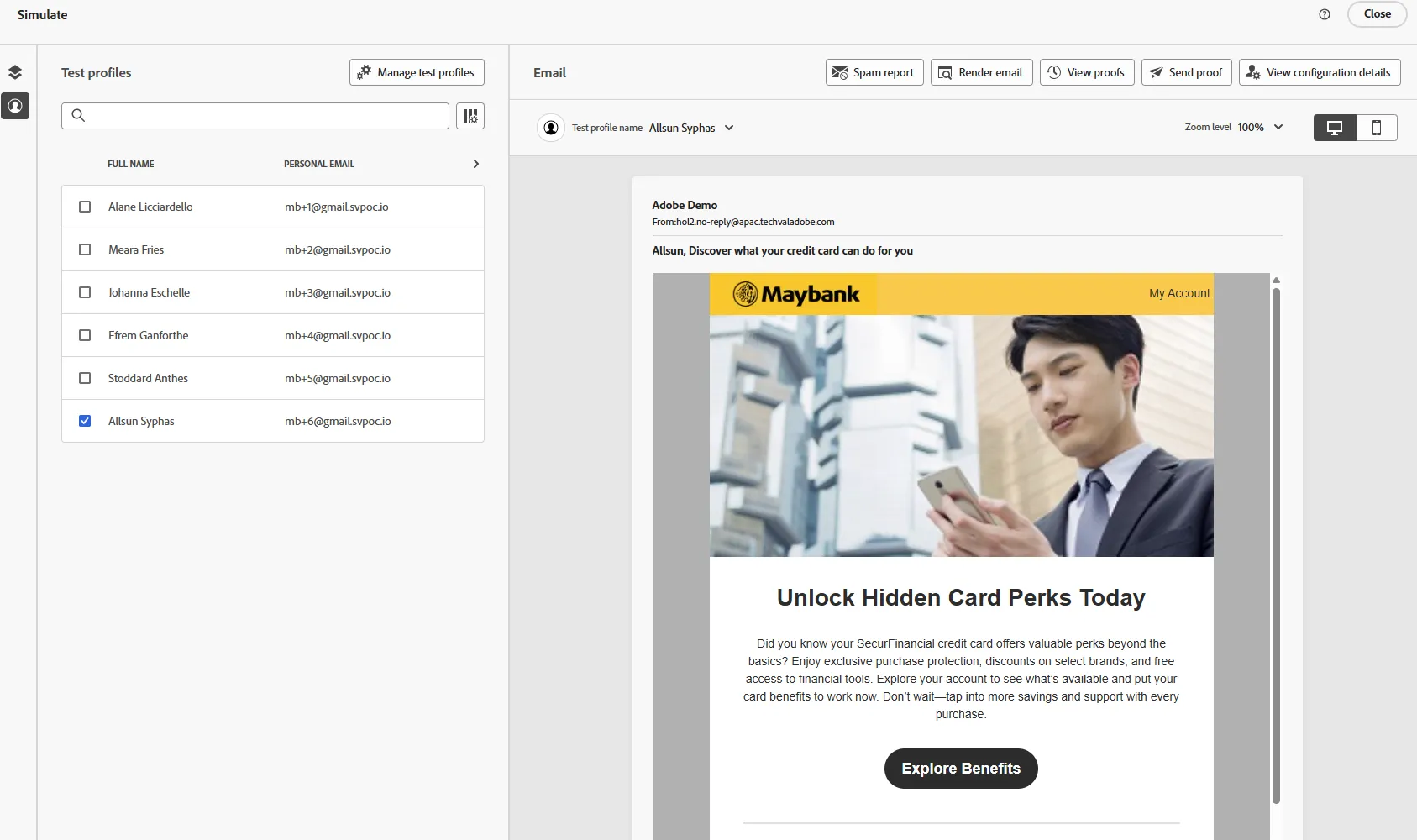Check the Alane Licciardello checkbox
Image resolution: width=1417 pixels, height=840 pixels.
[85, 207]
